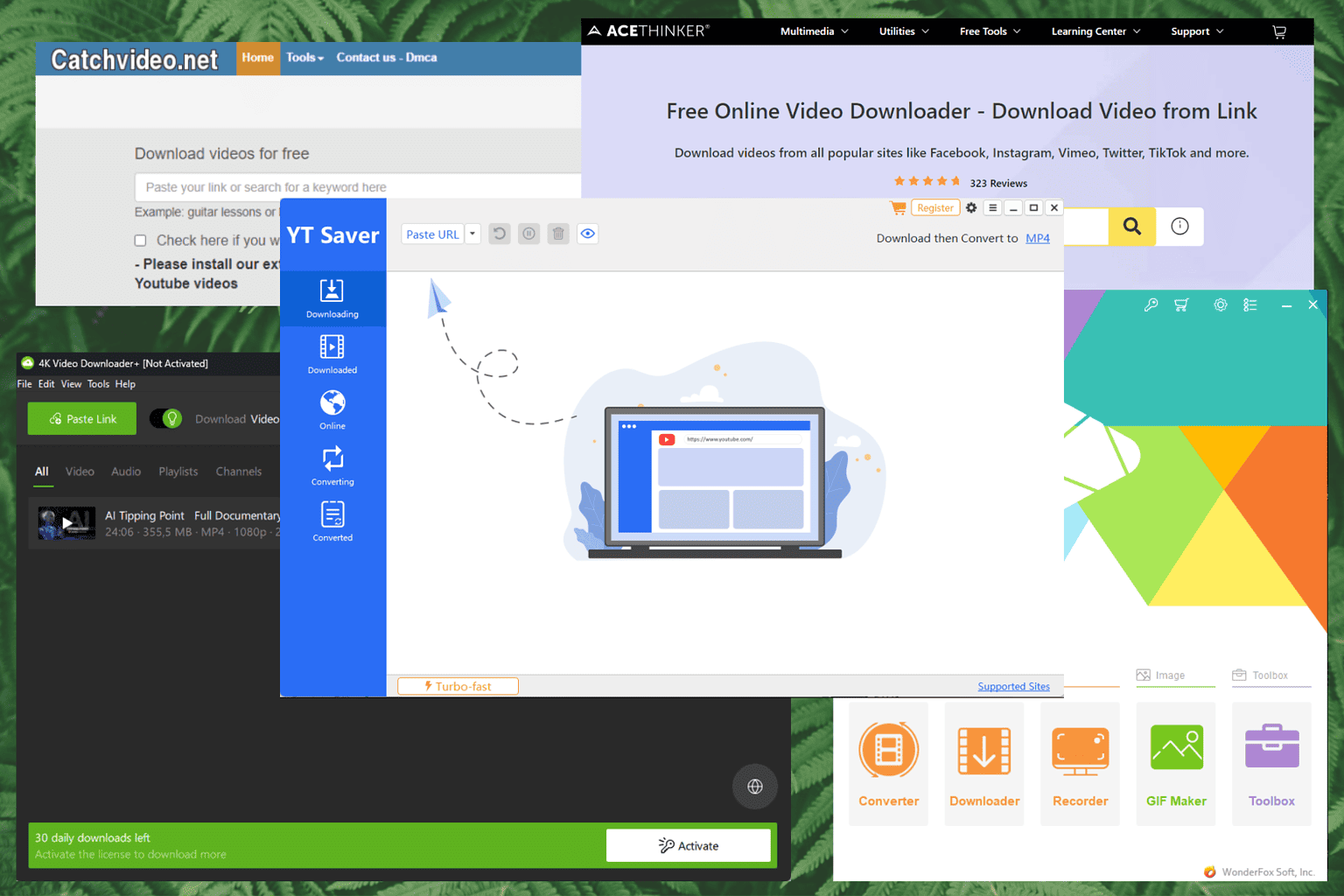Open the Paste URL dropdown arrow in YT Saver
The height and width of the screenshot is (896, 1344).
click(472, 234)
